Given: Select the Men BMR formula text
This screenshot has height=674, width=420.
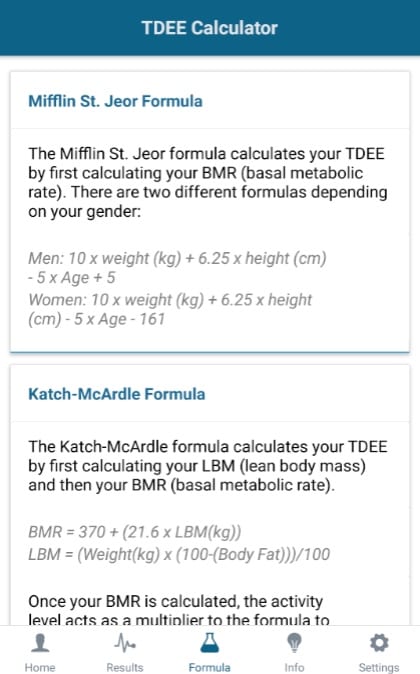Looking at the screenshot, I should 177,268.
